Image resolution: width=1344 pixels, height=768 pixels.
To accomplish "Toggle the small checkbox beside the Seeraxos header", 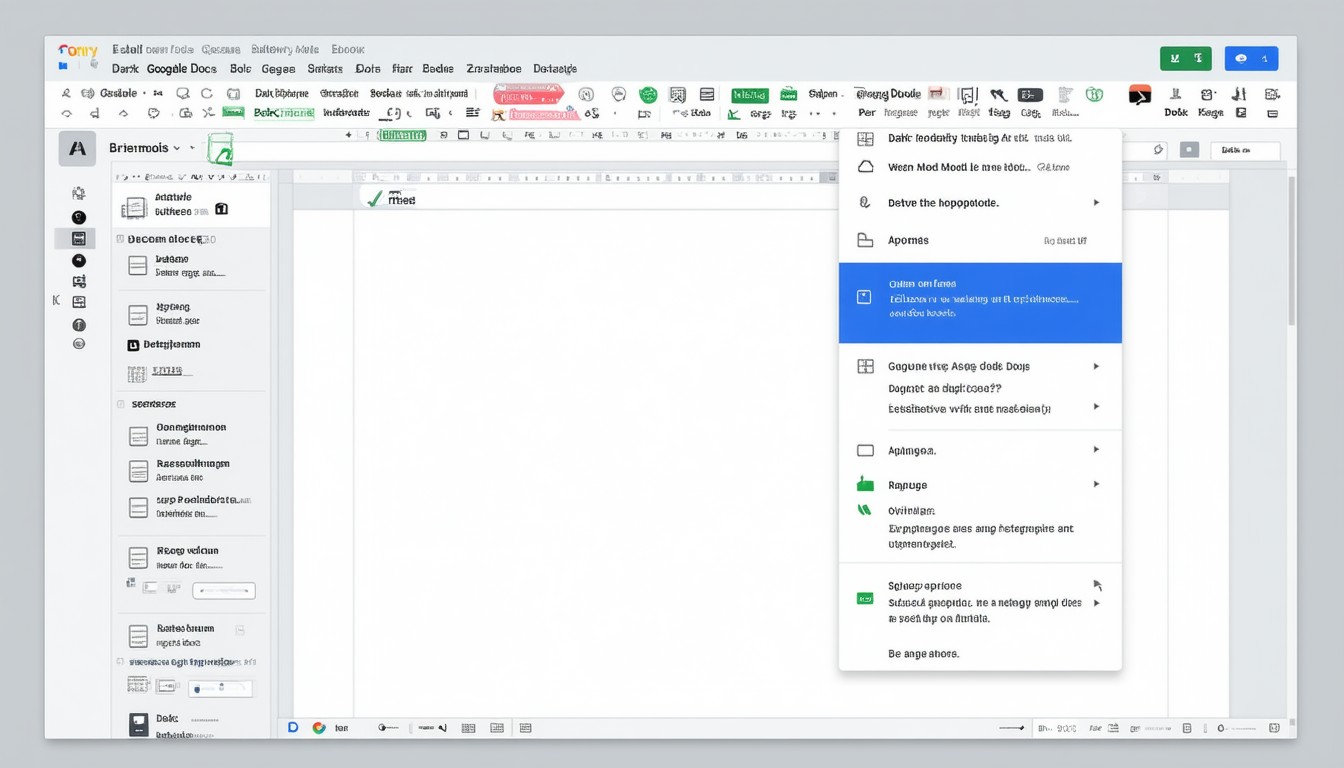I will (121, 404).
